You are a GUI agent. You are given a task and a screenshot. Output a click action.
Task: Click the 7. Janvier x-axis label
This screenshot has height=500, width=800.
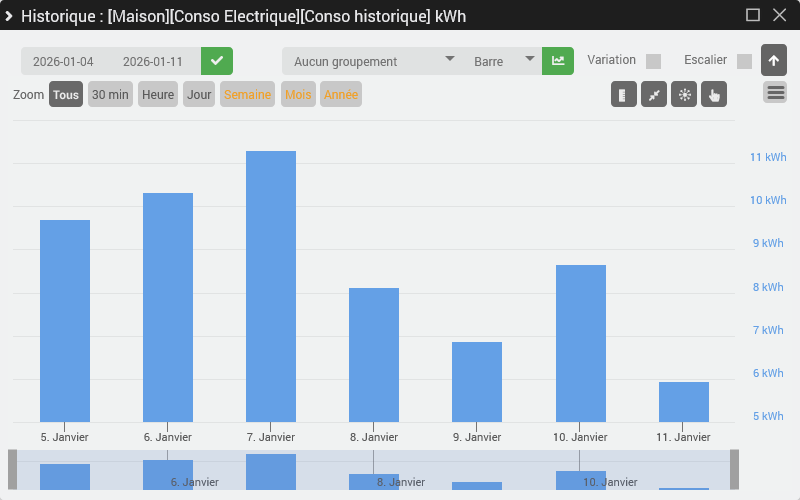coord(270,437)
